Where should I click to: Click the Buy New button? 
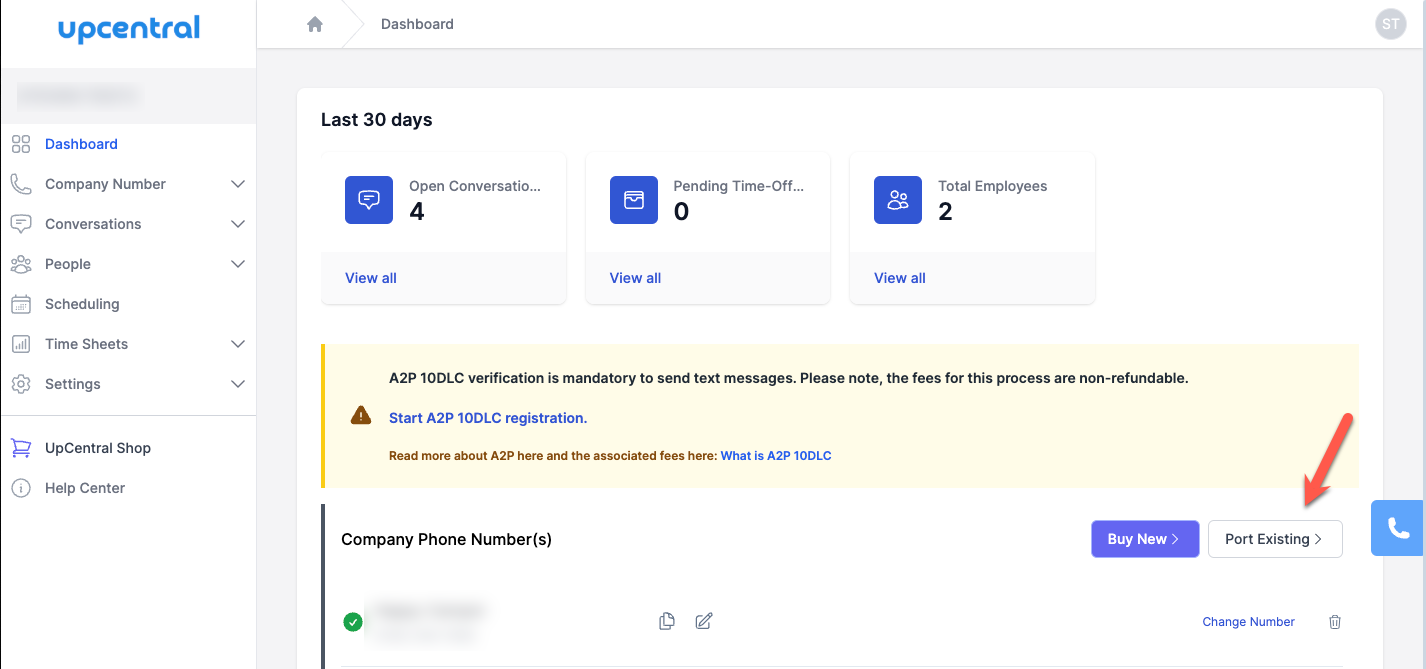(x=1144, y=538)
